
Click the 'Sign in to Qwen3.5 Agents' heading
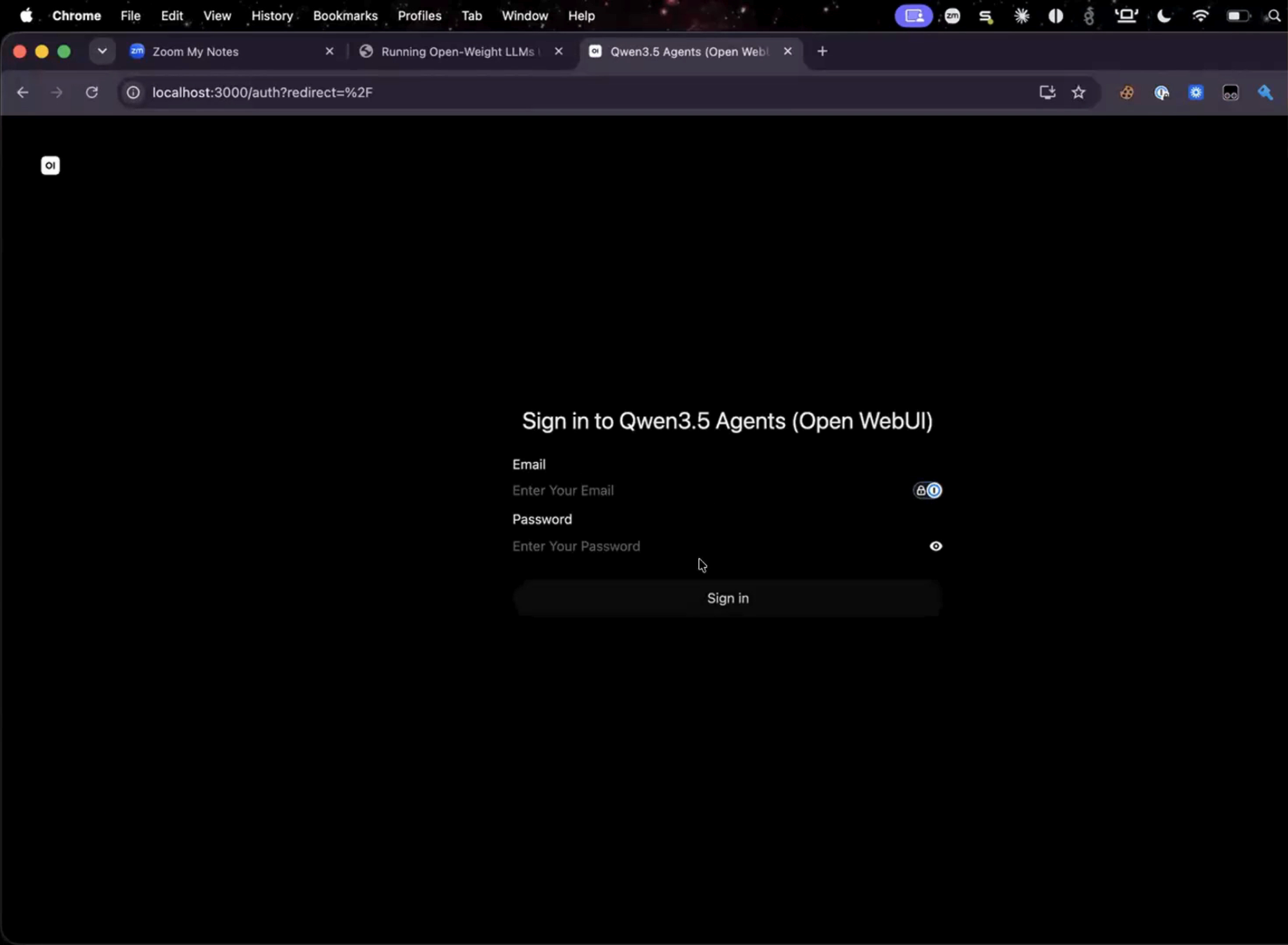[x=727, y=421]
